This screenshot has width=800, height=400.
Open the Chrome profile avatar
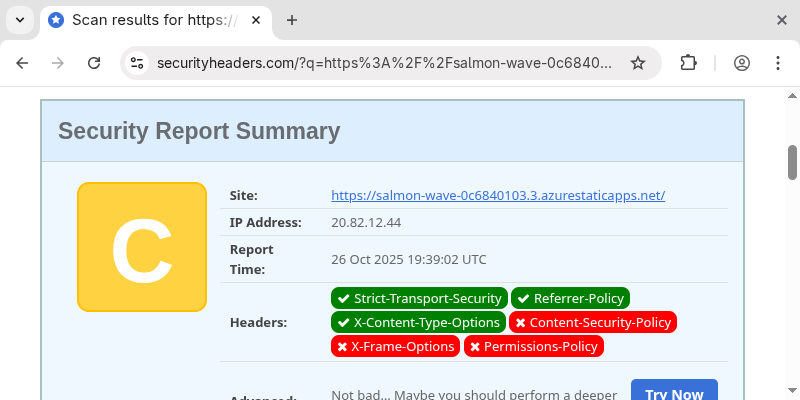(742, 63)
